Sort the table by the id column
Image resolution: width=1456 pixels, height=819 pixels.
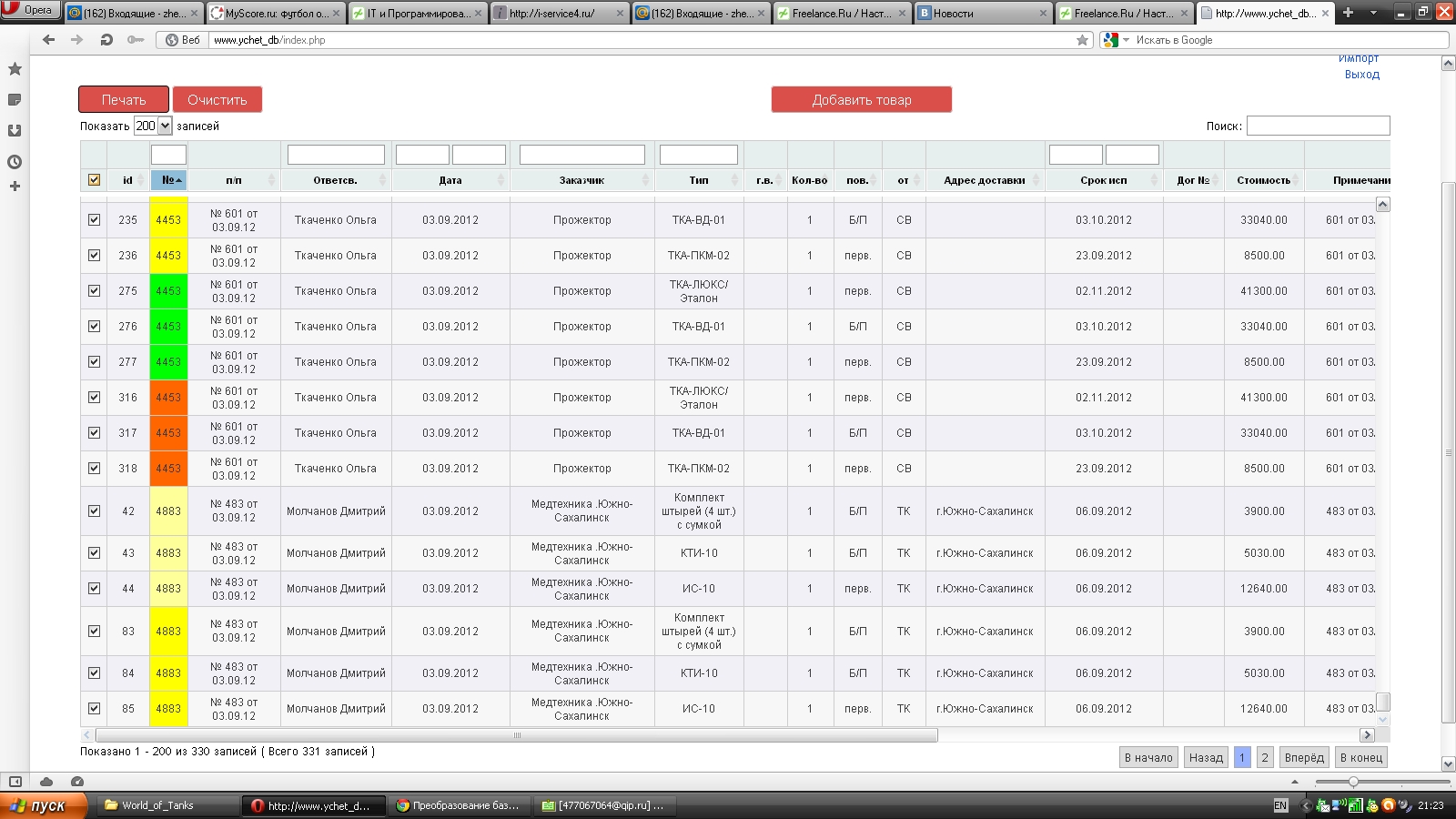[x=127, y=180]
